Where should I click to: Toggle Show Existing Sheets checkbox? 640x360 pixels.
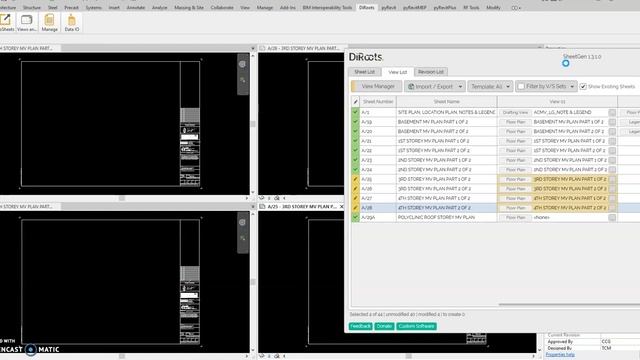(x=583, y=87)
